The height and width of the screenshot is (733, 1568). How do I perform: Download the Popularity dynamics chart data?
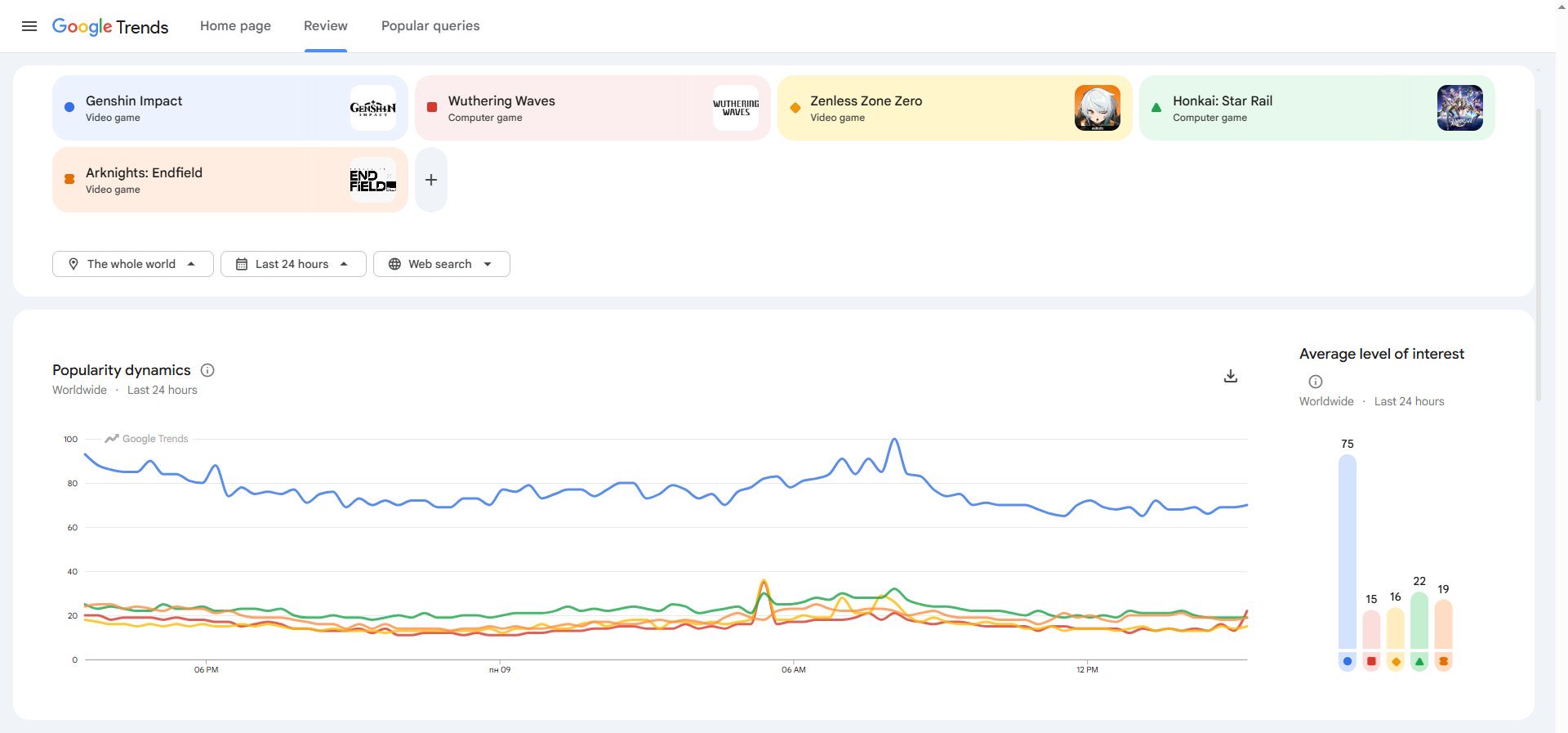point(1231,376)
